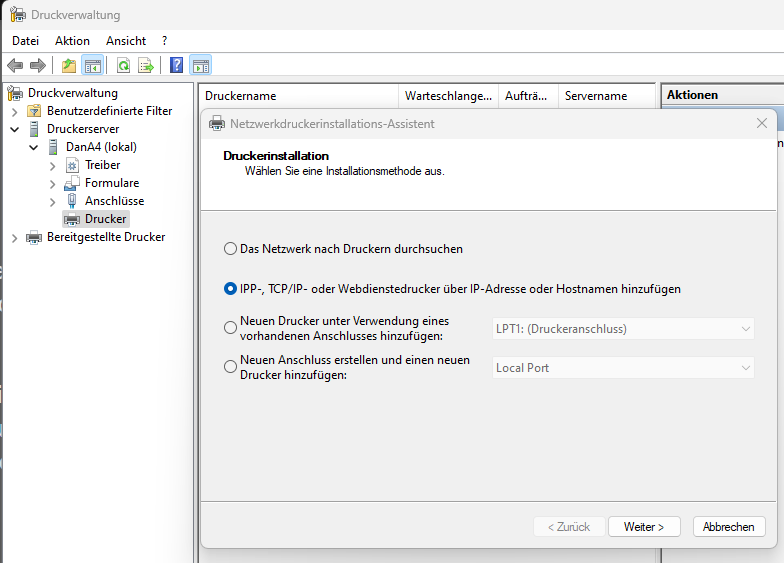This screenshot has width=784, height=563.
Task: Collapse the Druckerserver node
Action: 14,130
